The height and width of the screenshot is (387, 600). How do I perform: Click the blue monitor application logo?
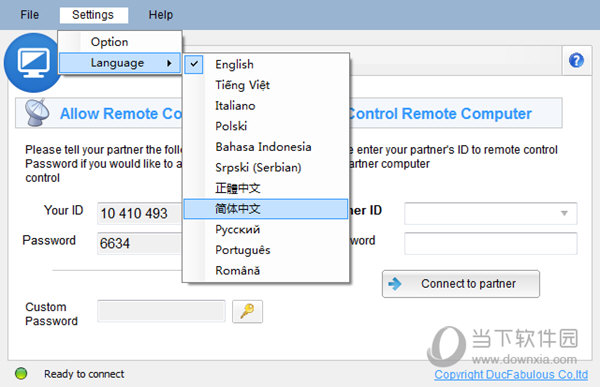coord(32,62)
